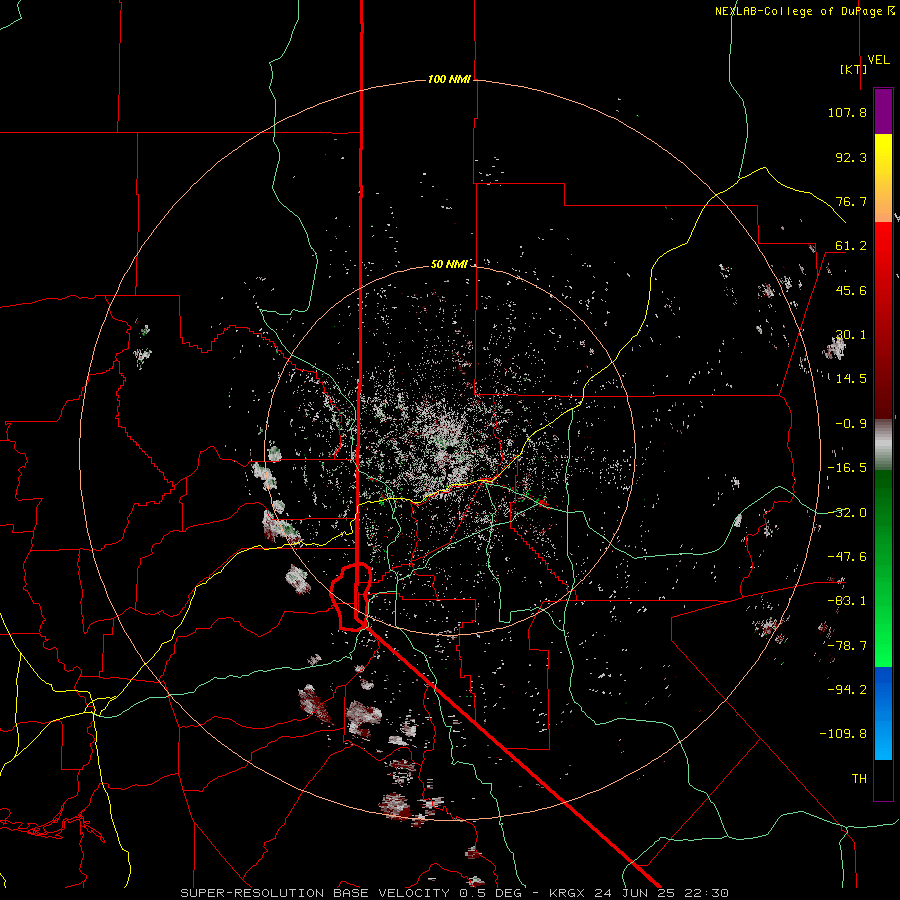Screen dimensions: 900x900
Task: Pick the red segment of the velocity color bar
Action: [883, 320]
